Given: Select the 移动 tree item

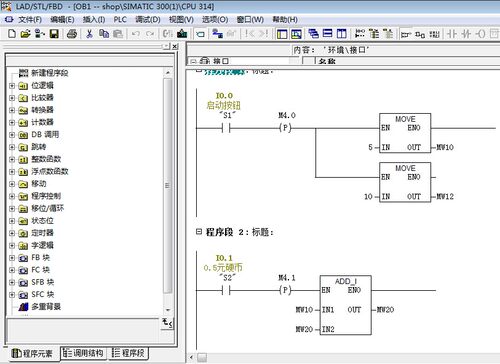Looking at the screenshot, I should pyautogui.click(x=39, y=184).
